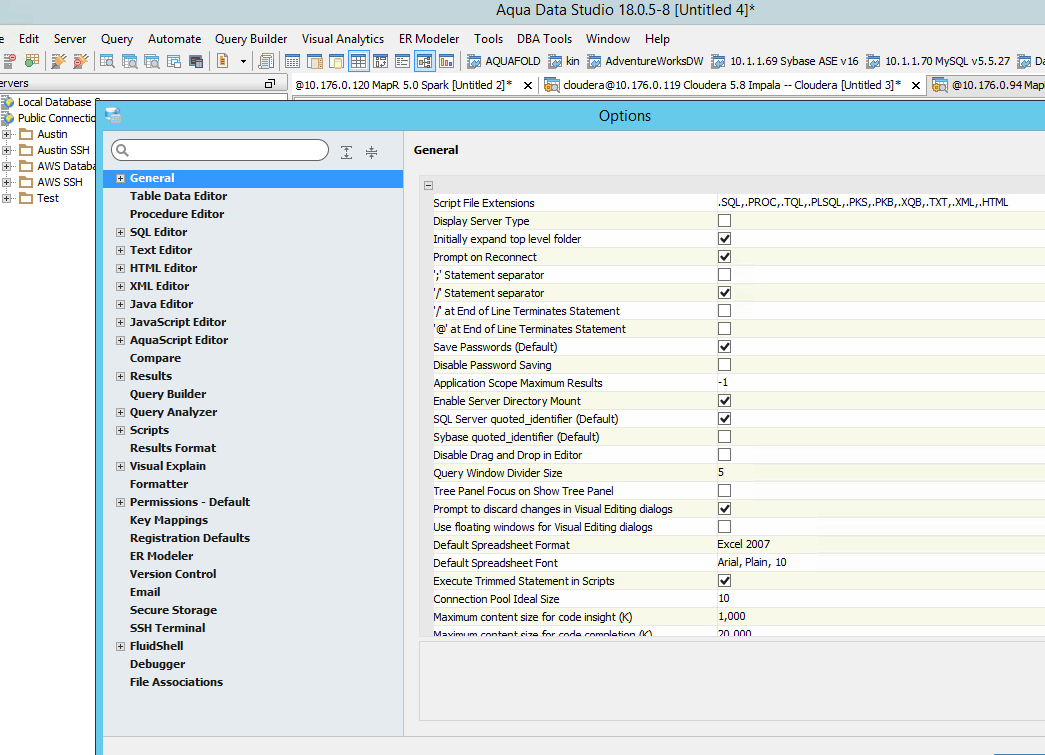Screen dimensions: 1045x755
Task: Select Key Mappings in options list
Action: (x=169, y=520)
